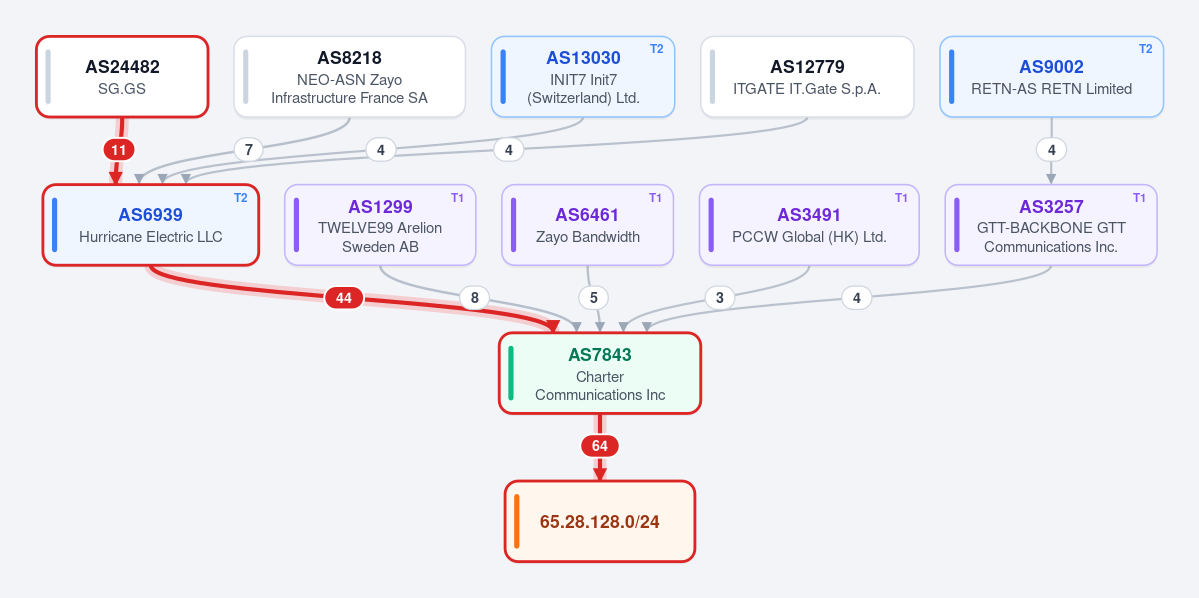The image size is (1199, 598).
Task: Click the 65.28.128.0/24 prefix node
Action: click(600, 522)
